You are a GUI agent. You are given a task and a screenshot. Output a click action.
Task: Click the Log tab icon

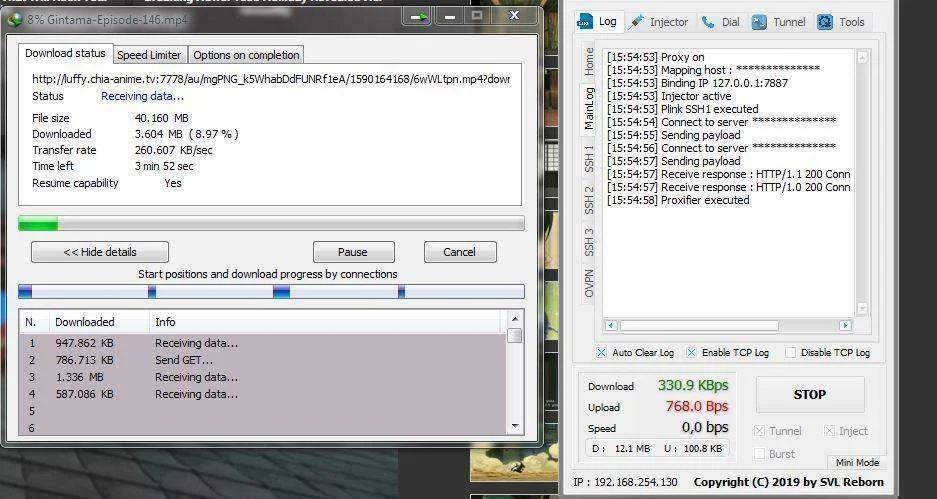(x=584, y=22)
